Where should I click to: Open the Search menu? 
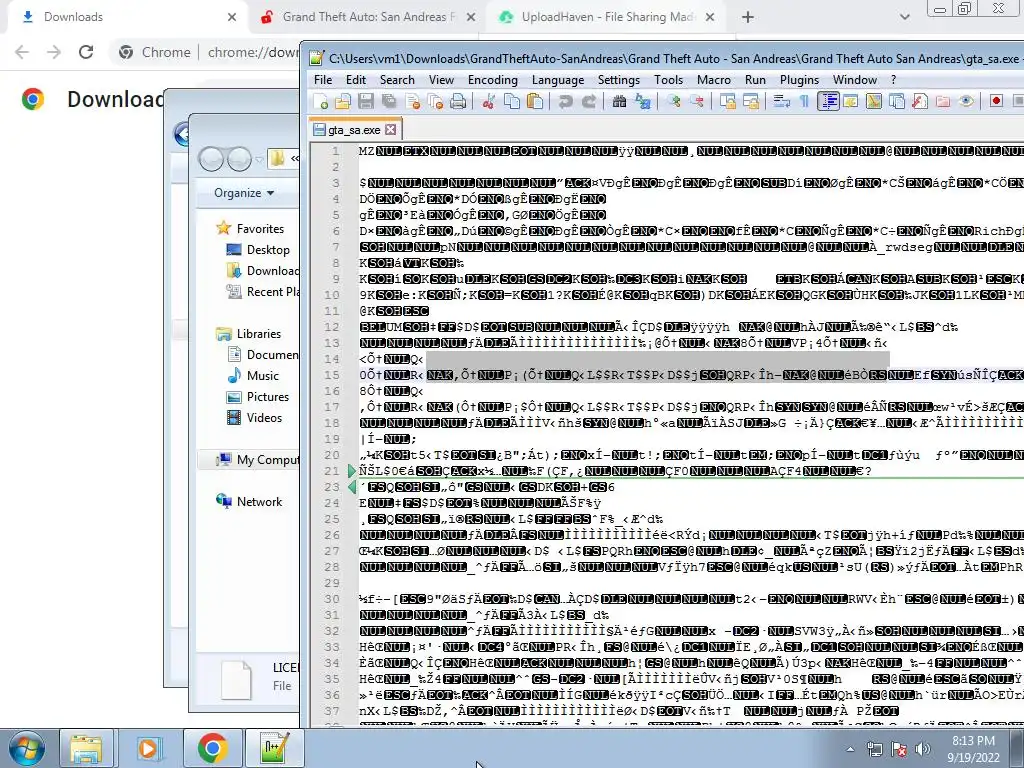[397, 80]
